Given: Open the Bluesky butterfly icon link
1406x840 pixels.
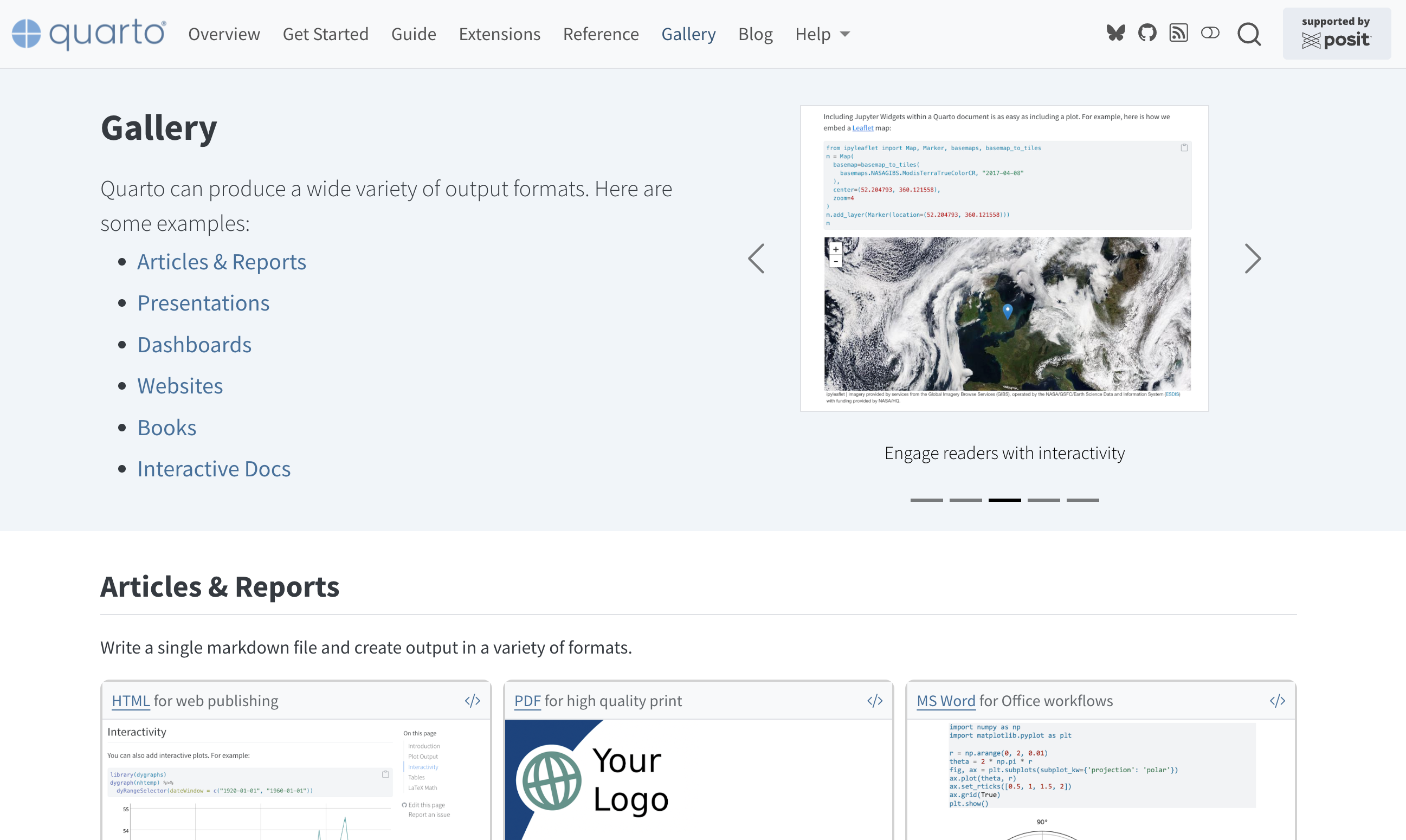Looking at the screenshot, I should 1115,33.
